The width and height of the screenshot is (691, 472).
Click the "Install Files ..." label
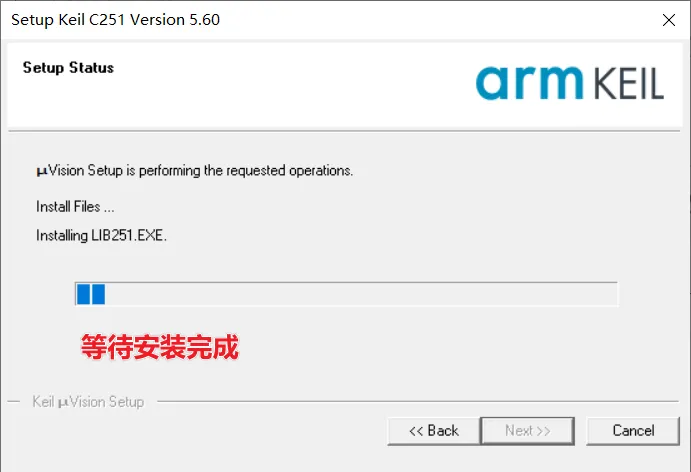point(75,206)
